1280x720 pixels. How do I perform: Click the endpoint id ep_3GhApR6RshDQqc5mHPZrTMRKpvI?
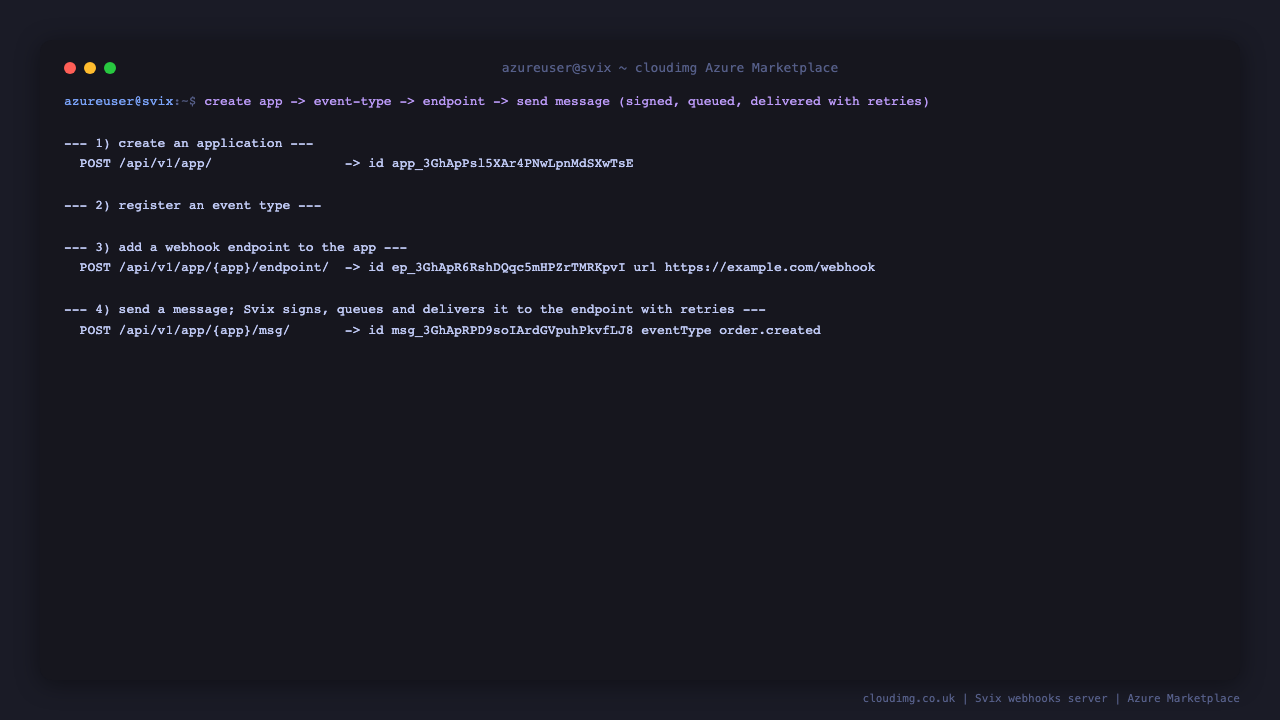tap(508, 267)
